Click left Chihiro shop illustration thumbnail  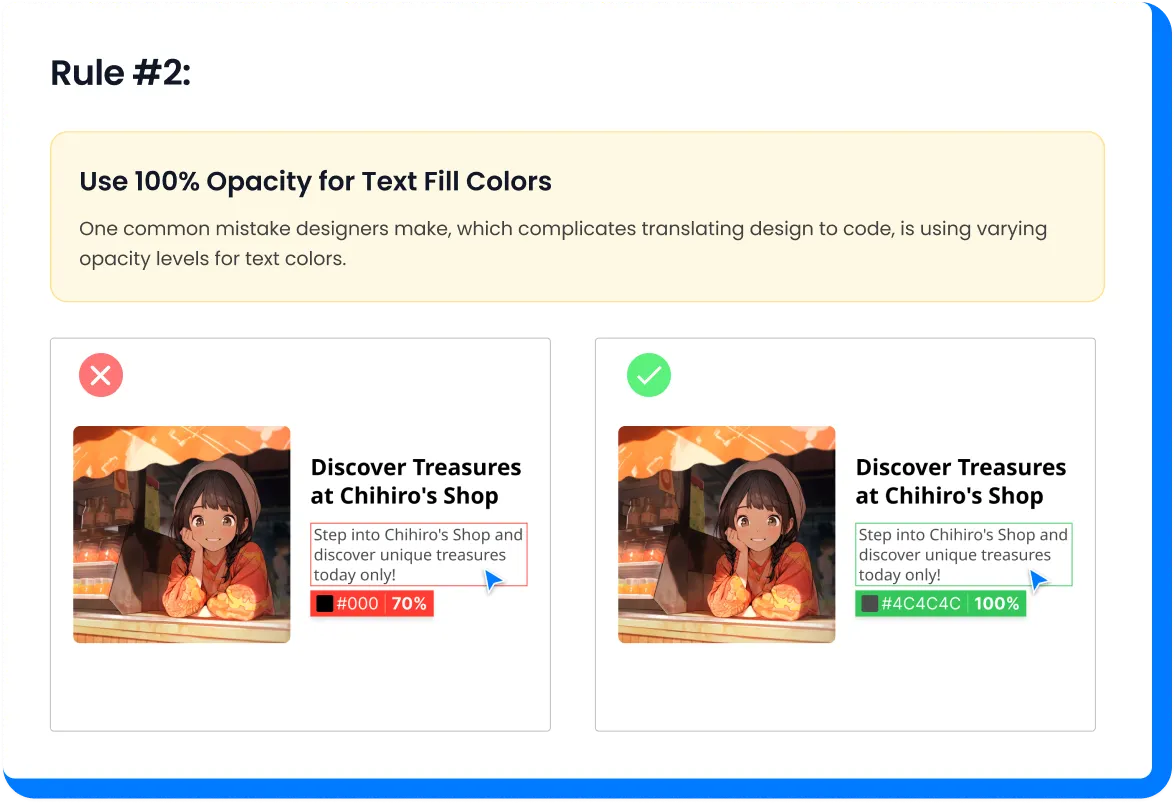tap(181, 534)
